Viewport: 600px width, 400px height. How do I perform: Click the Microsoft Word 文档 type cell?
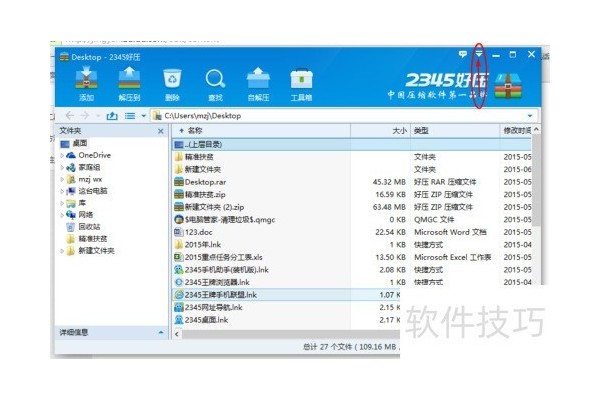[x=450, y=232]
